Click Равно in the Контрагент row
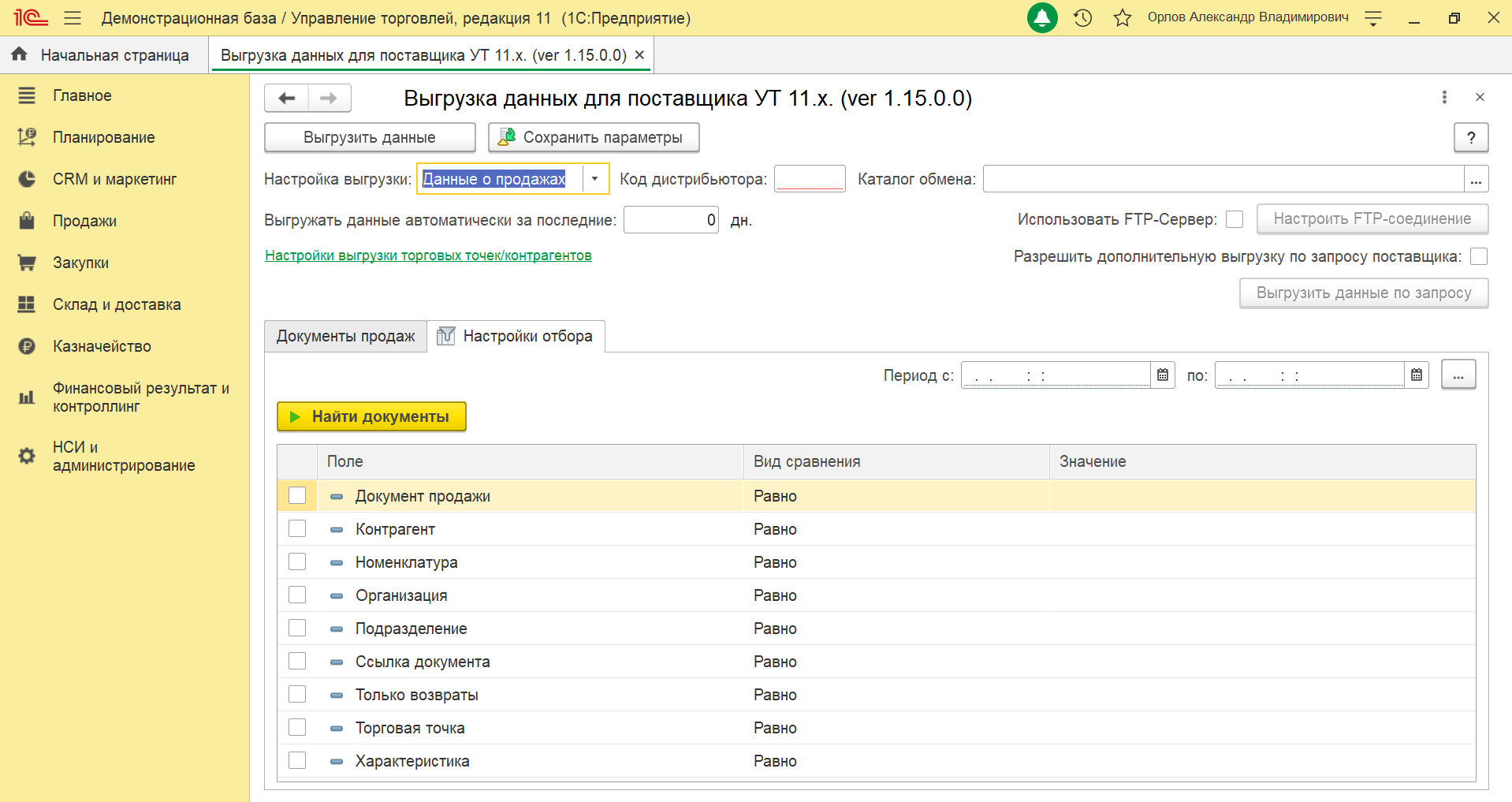Image resolution: width=1512 pixels, height=802 pixels. tap(775, 529)
